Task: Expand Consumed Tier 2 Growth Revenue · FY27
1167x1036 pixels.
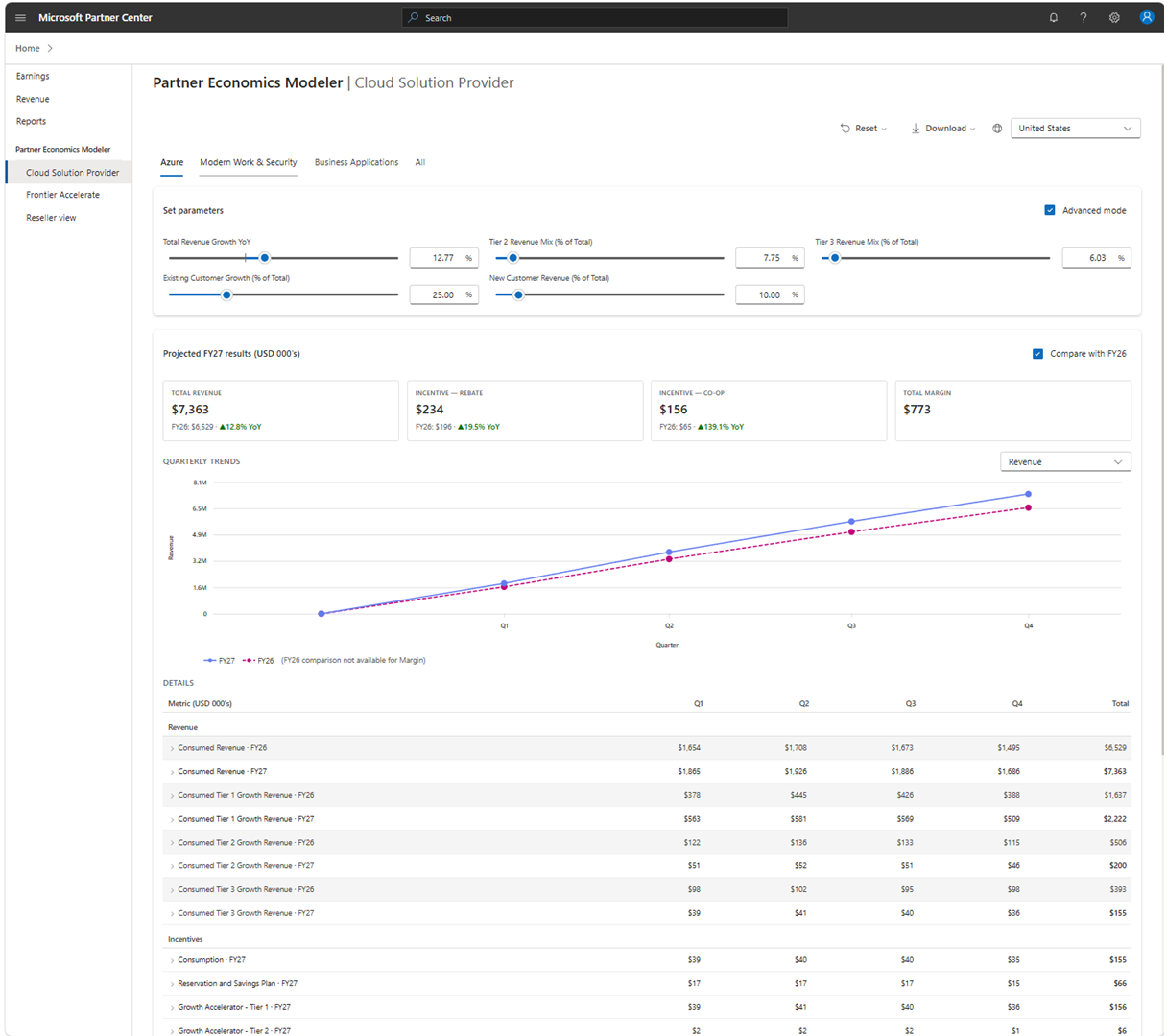Action: pyautogui.click(x=172, y=866)
